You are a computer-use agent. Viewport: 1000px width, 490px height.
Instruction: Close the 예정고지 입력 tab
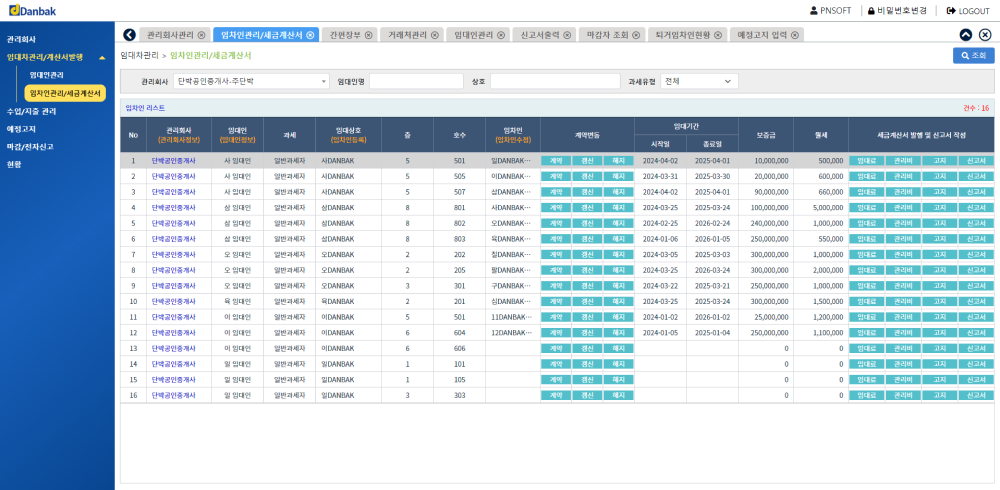pyautogui.click(x=795, y=35)
